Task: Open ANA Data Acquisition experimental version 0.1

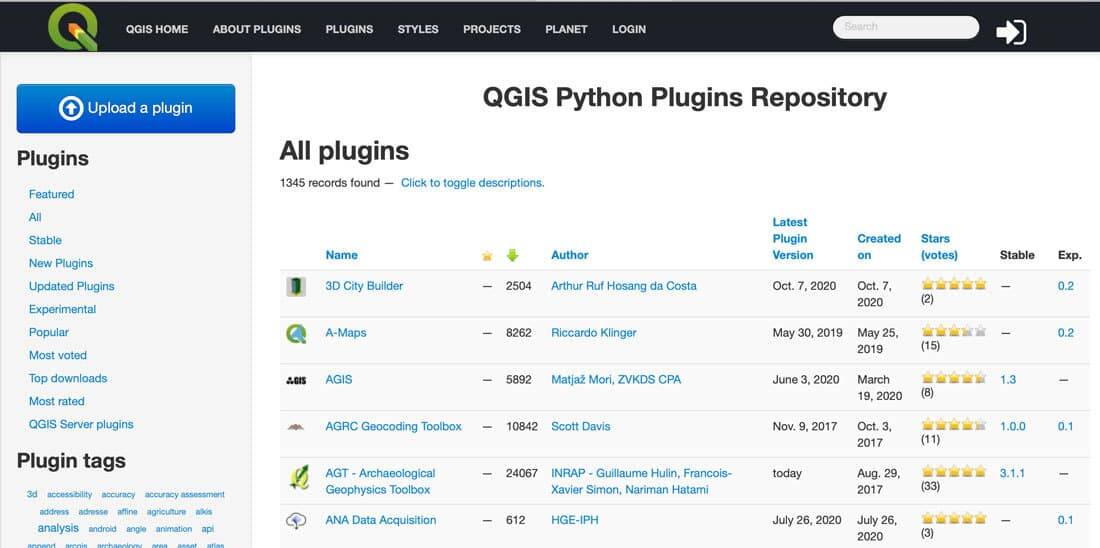Action: [1066, 521]
